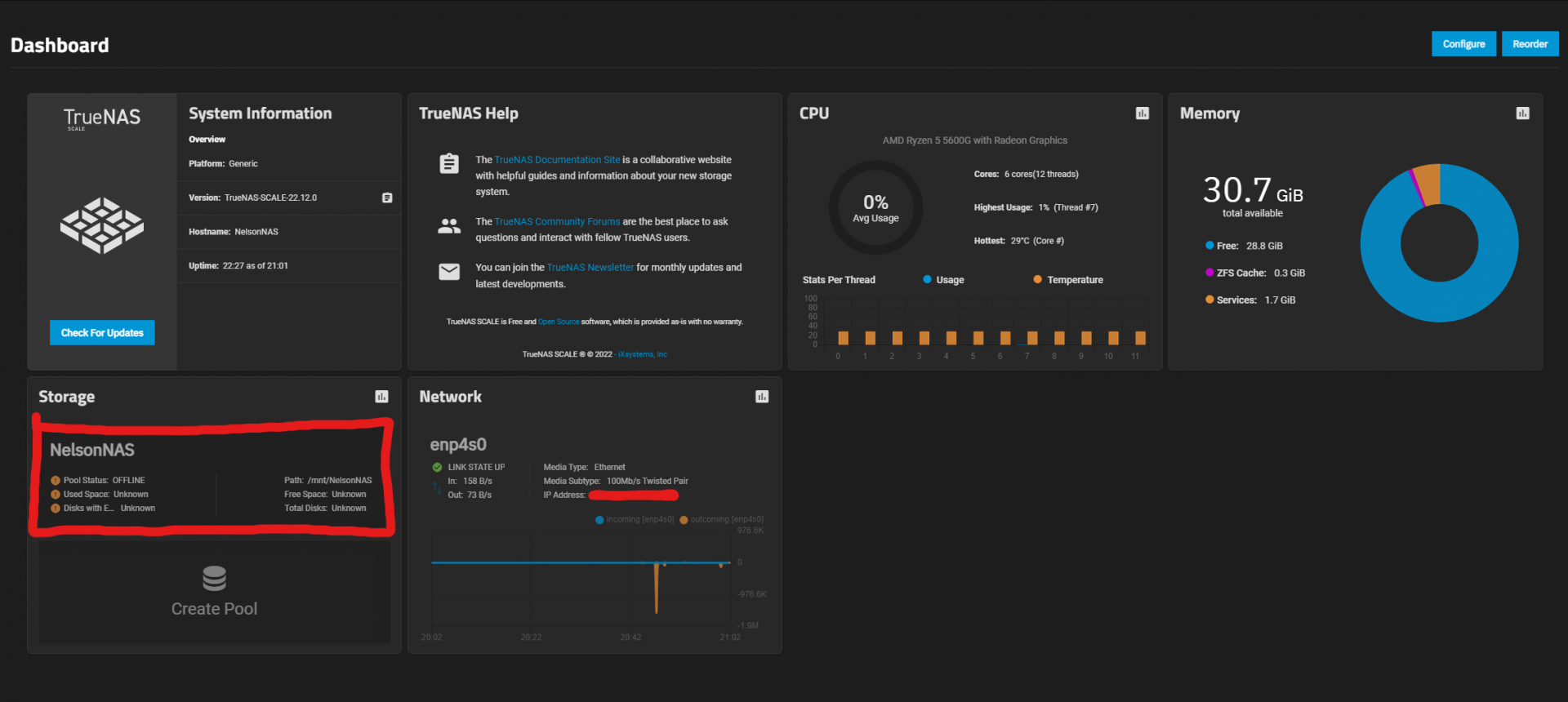Click the Path /mnt/NelsonNAS text
1568x702 pixels.
(x=327, y=481)
